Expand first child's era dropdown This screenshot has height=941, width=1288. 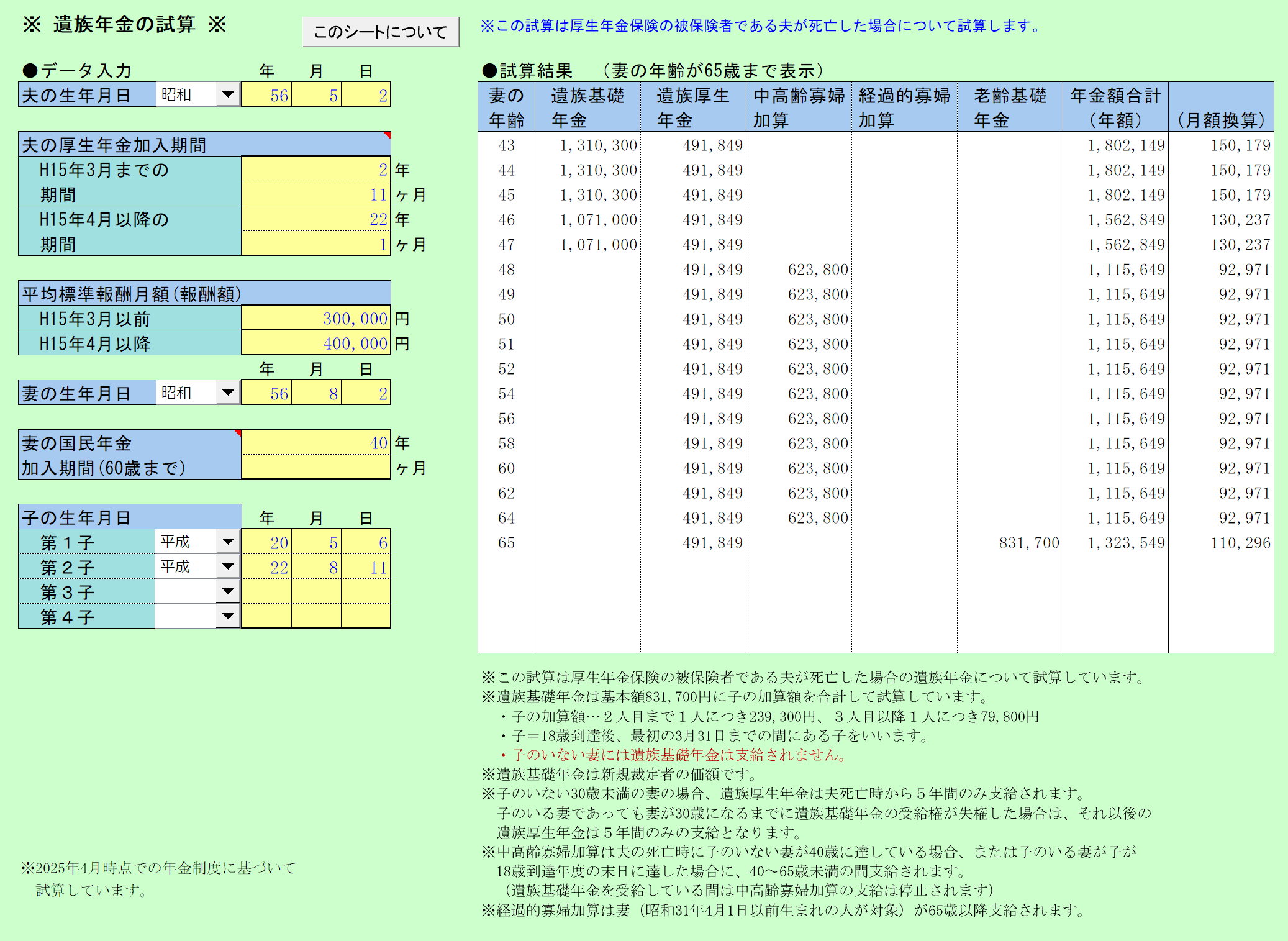228,542
